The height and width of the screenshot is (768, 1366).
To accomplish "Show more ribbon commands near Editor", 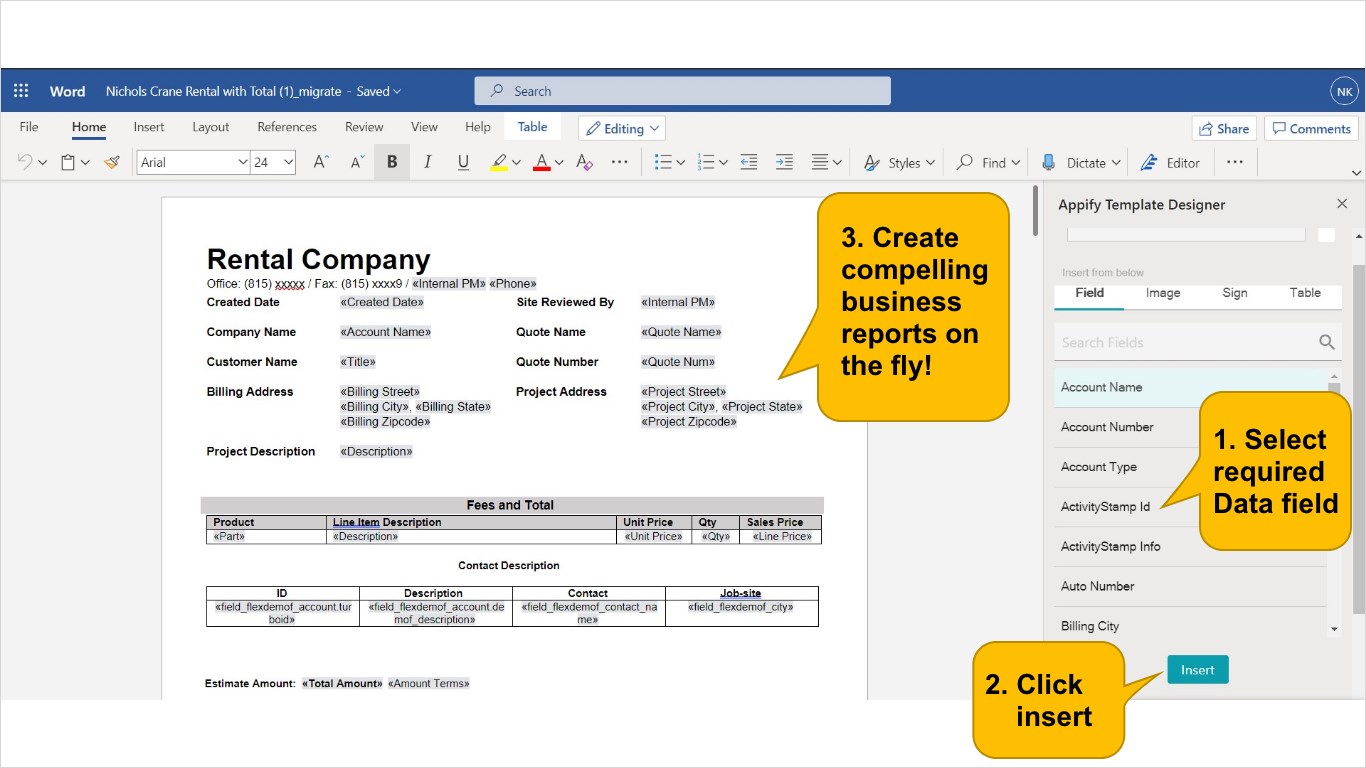I will tap(1235, 162).
